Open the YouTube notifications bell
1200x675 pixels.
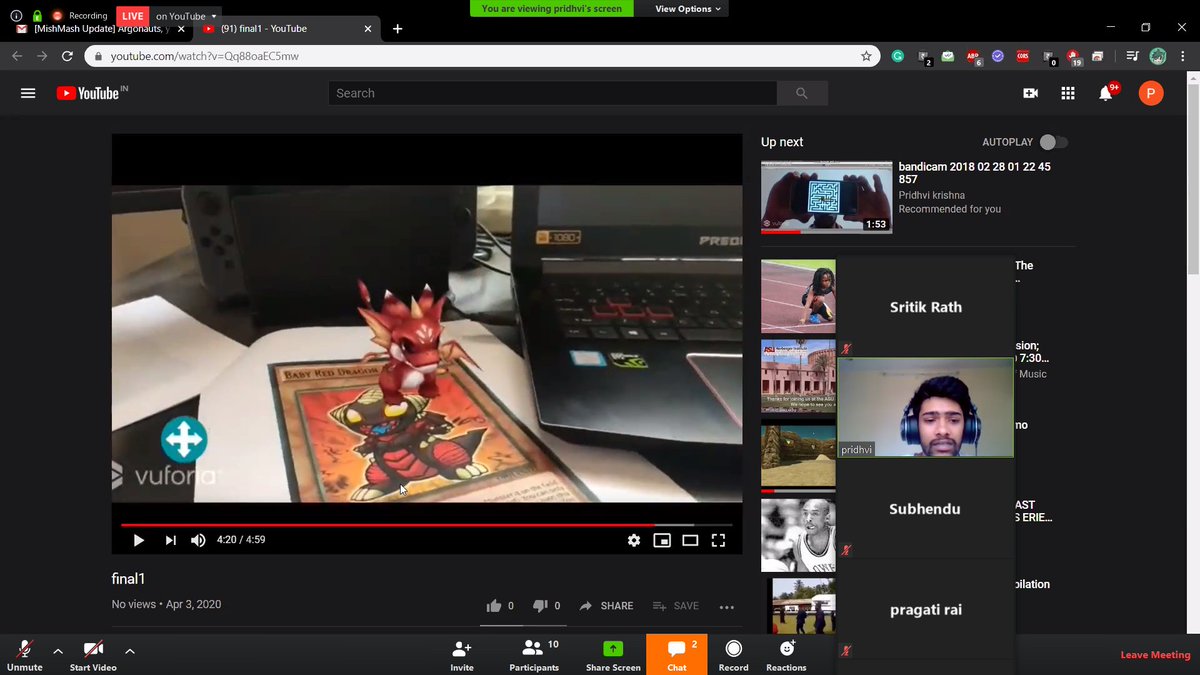click(1106, 93)
